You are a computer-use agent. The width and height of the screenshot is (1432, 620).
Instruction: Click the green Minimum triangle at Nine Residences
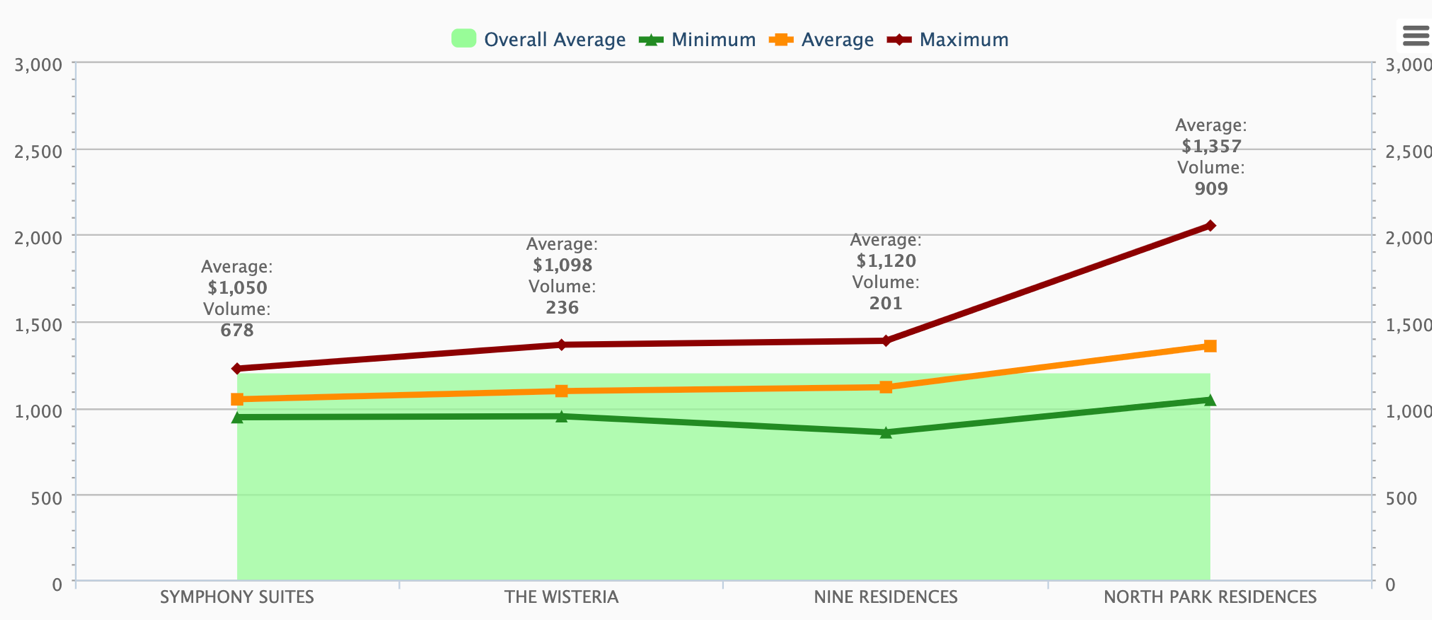pos(886,432)
